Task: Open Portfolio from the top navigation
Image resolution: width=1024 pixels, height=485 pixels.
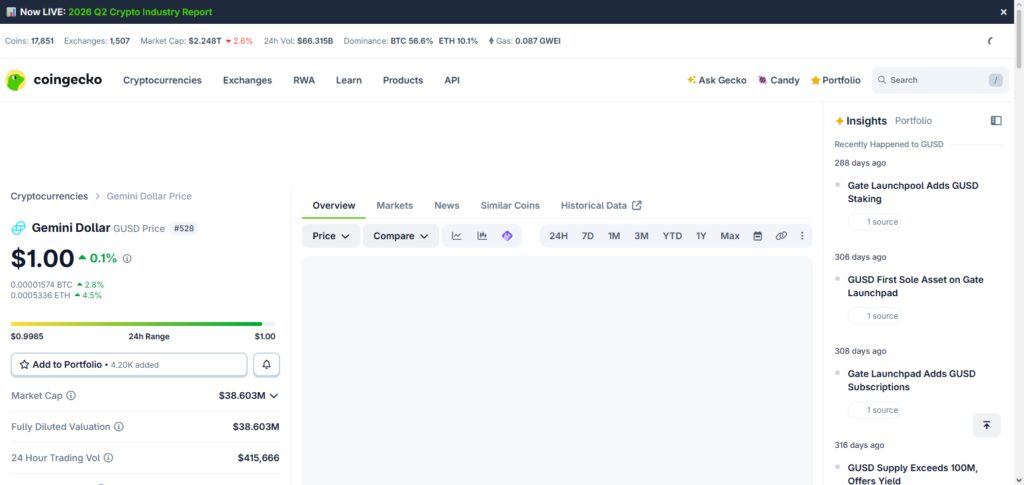Action: point(836,80)
